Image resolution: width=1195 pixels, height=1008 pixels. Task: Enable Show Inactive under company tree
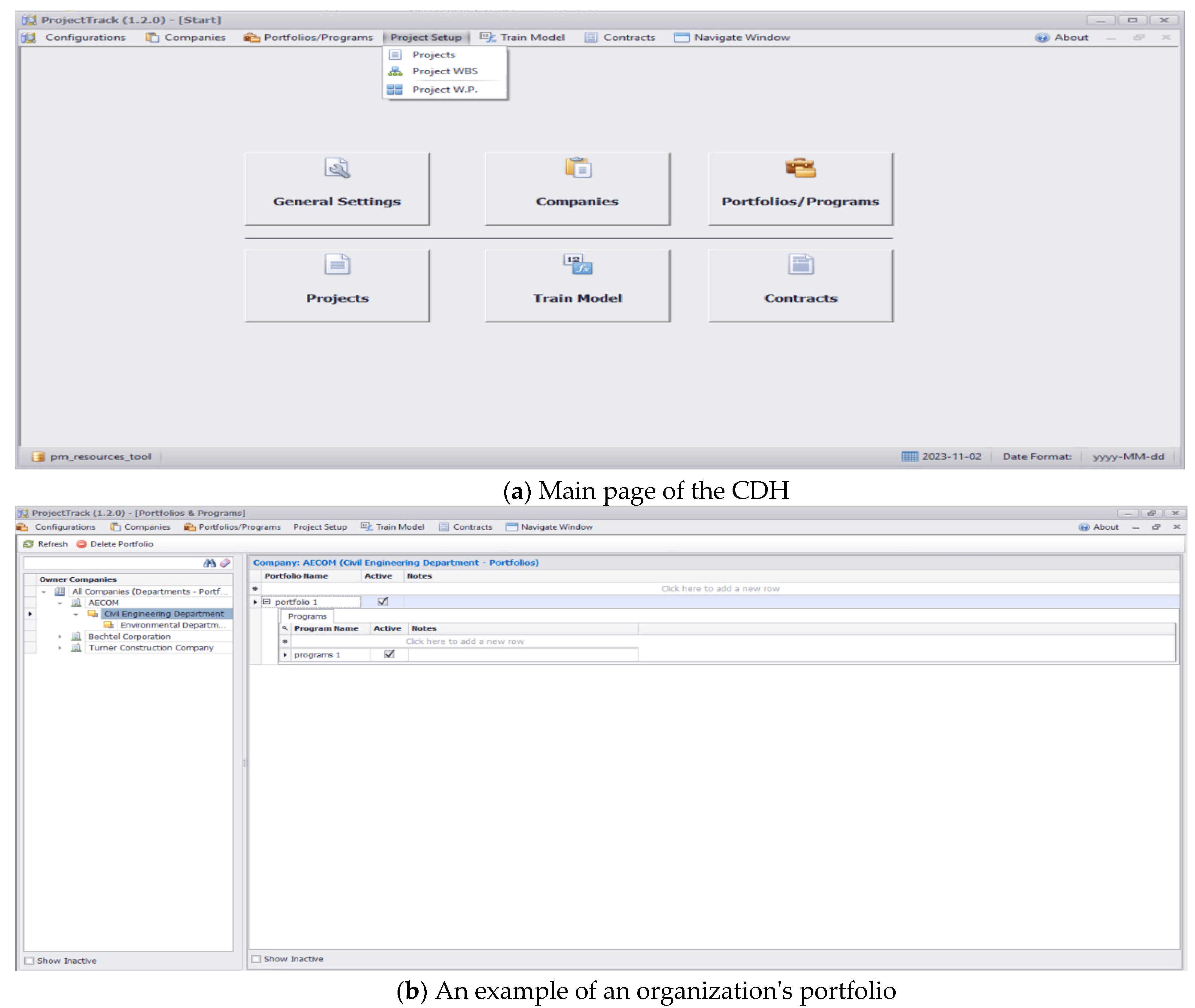point(30,961)
